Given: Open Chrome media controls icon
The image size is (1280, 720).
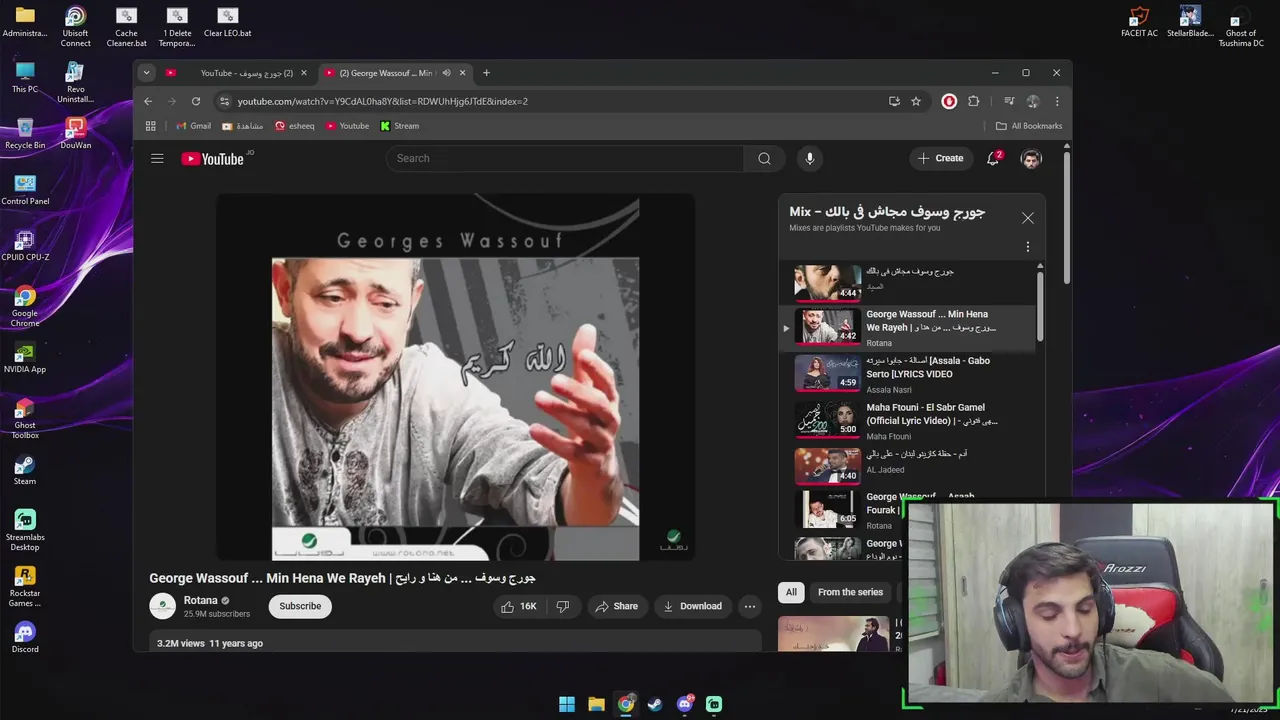Looking at the screenshot, I should tap(1009, 101).
